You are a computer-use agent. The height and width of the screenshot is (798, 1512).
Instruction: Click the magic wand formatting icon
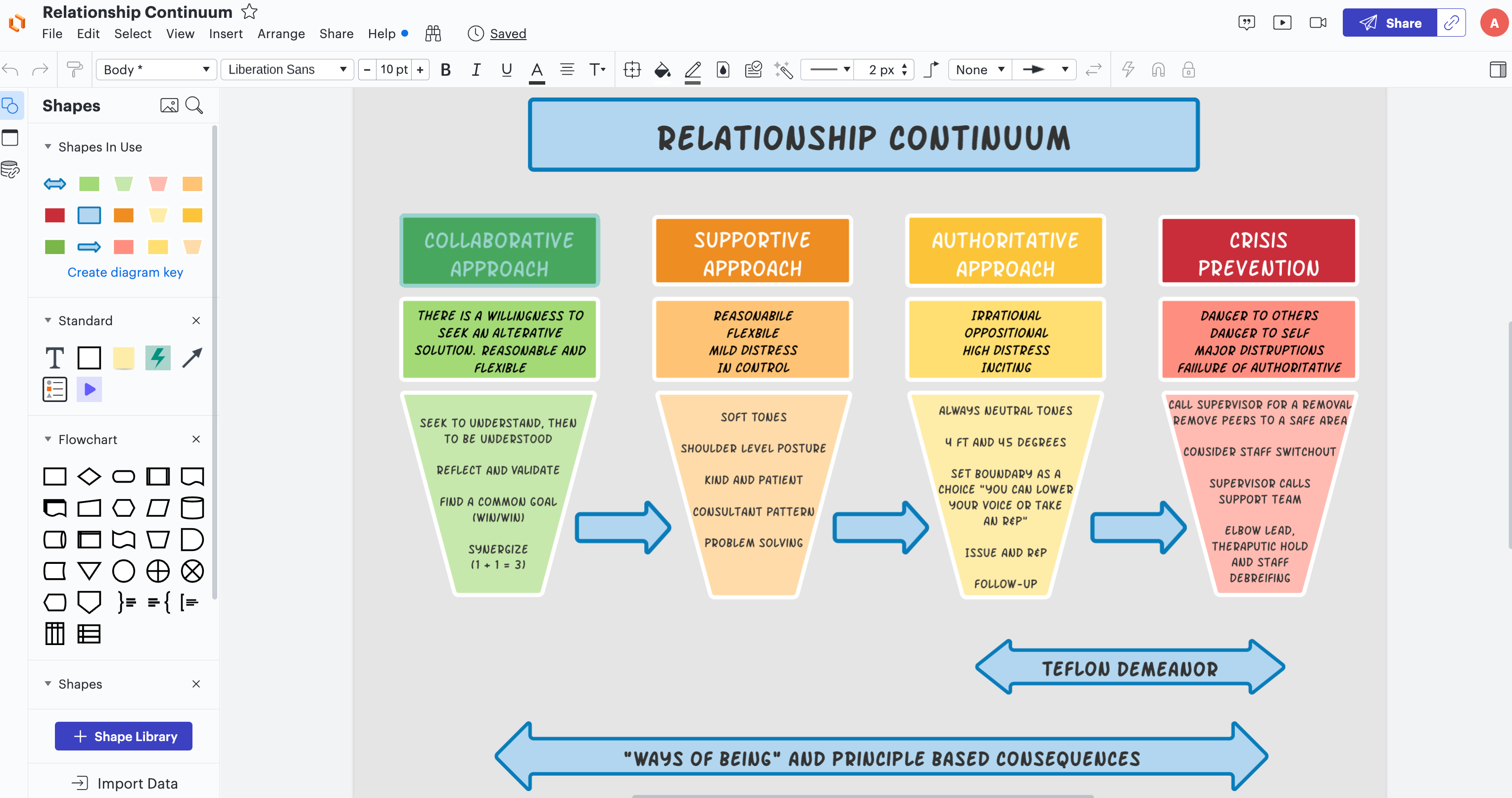click(x=784, y=70)
